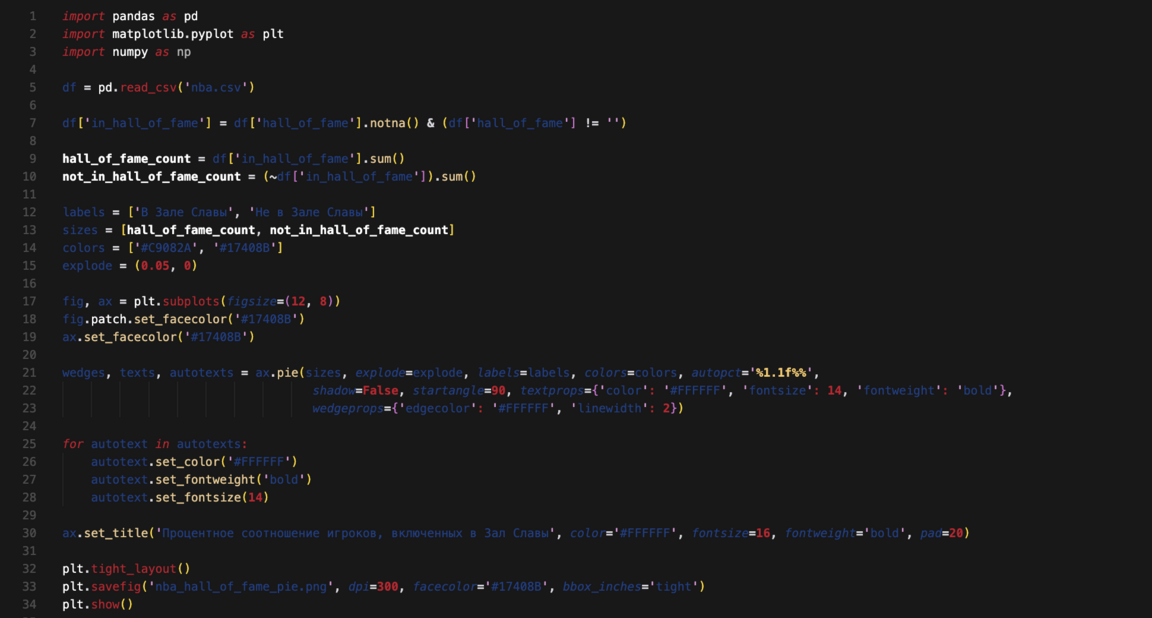1152x618 pixels.
Task: Click the value 0.05 in explode tuple
Action: click(155, 266)
